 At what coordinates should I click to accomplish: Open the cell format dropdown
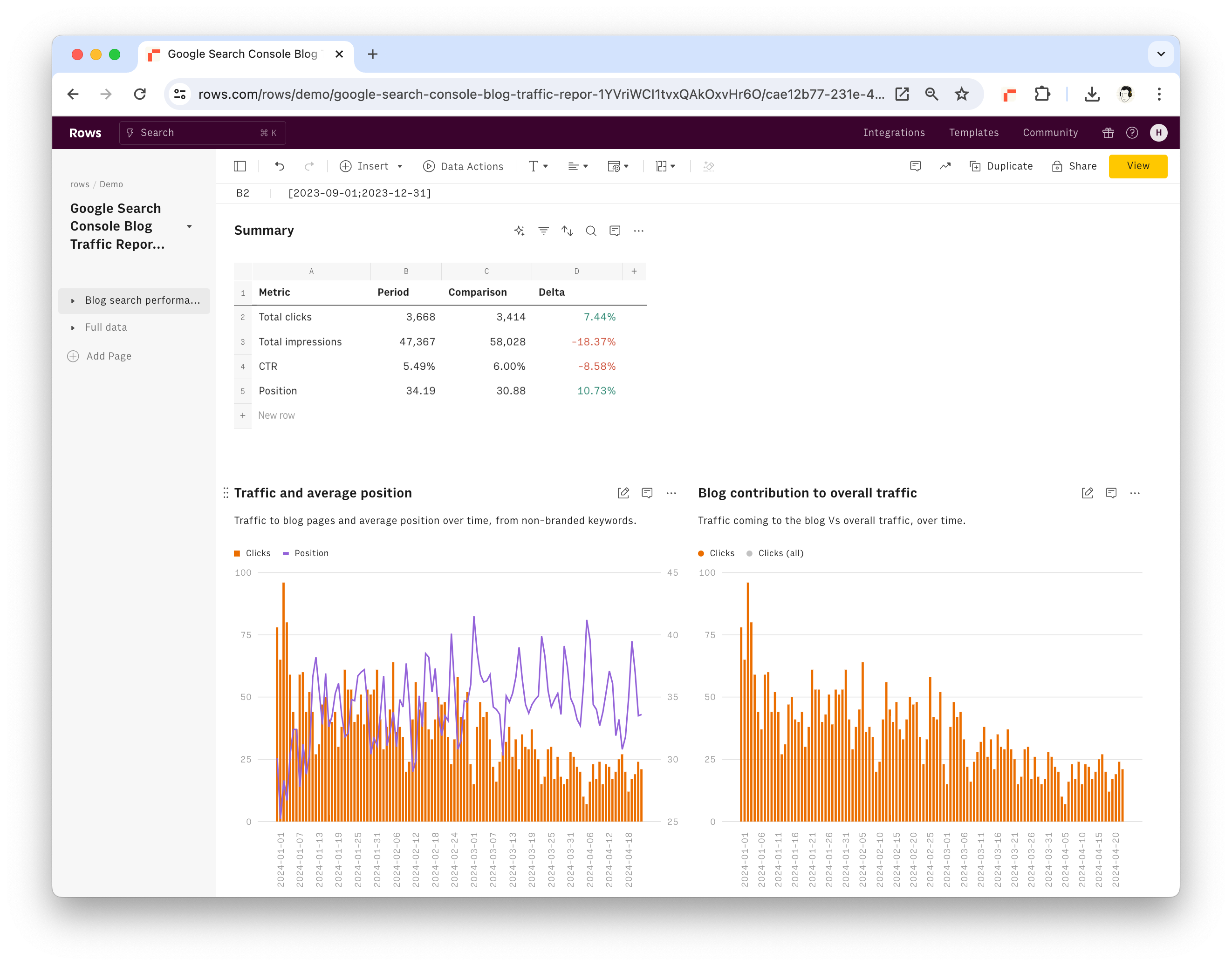tap(618, 166)
